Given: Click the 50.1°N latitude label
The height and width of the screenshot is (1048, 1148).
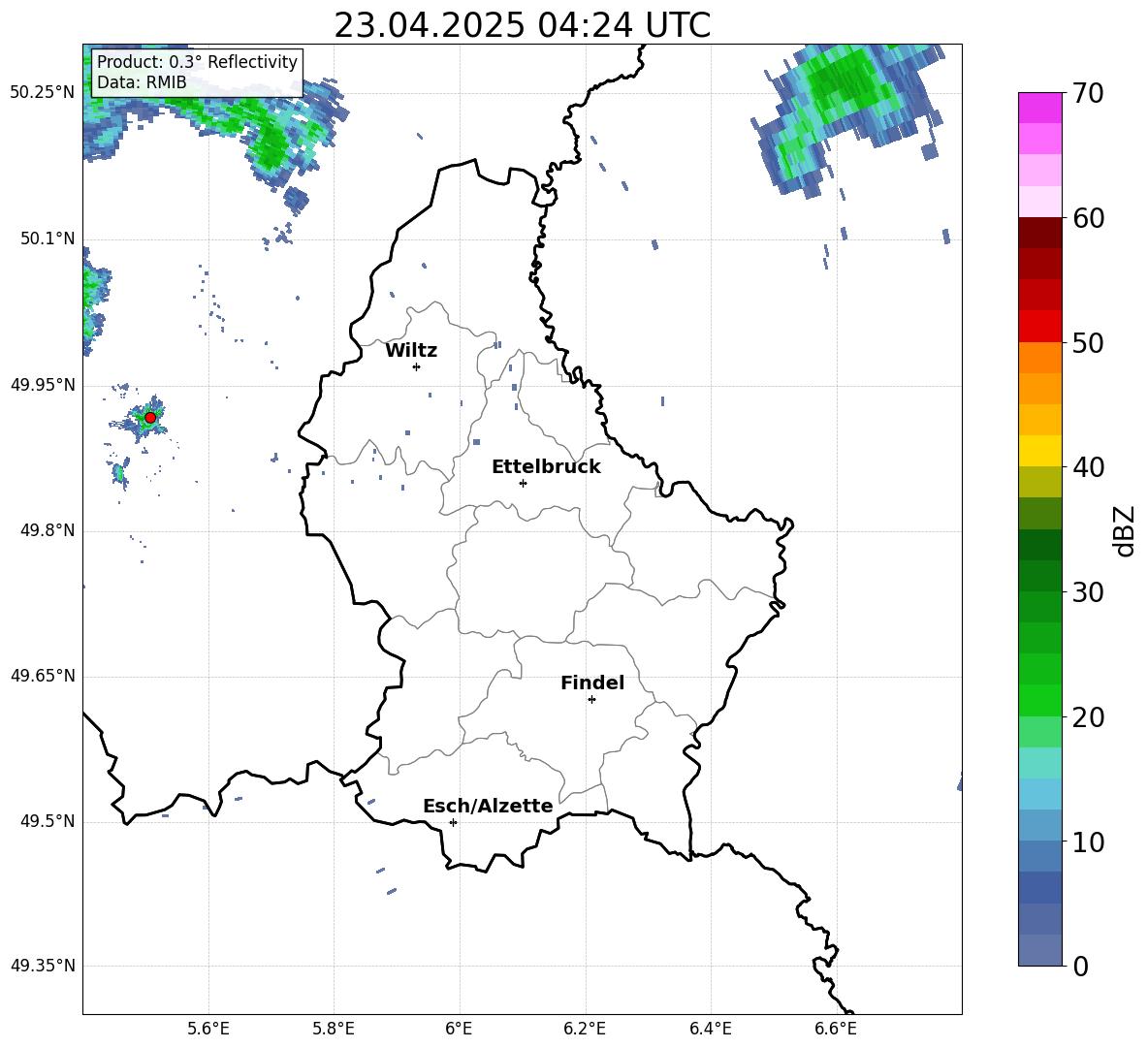Looking at the screenshot, I should (48, 238).
